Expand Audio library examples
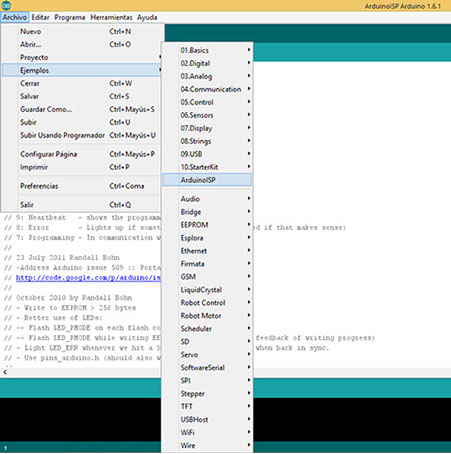This screenshot has height=454, width=451. point(207,199)
